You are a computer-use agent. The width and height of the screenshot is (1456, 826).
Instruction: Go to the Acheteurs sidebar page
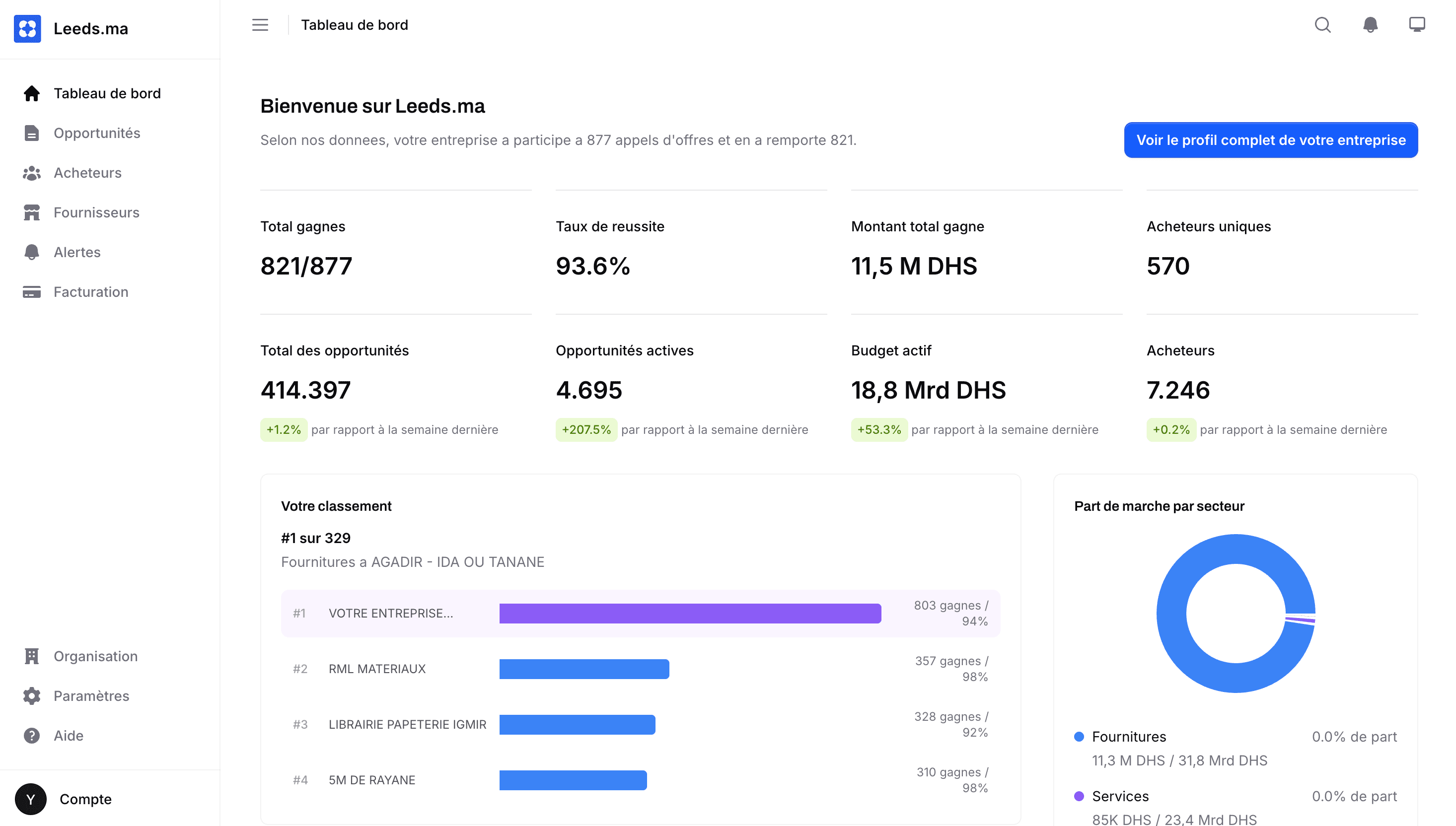coord(87,172)
